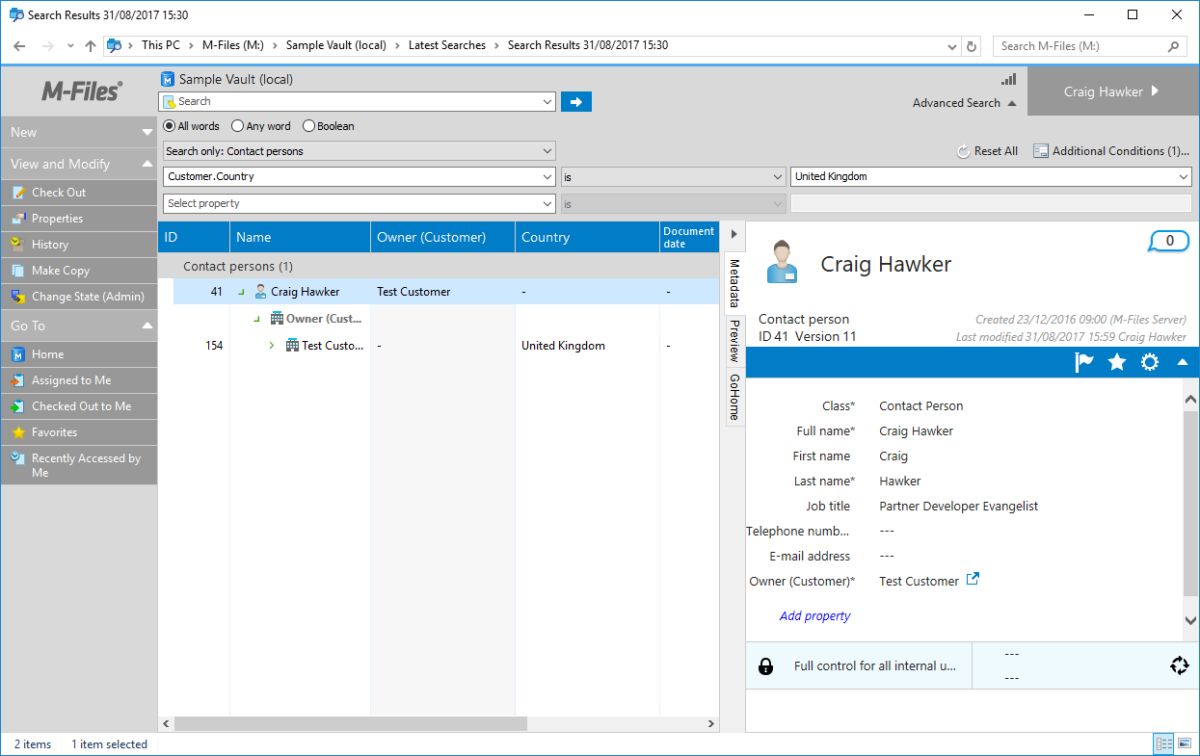Open Properties in the sidebar
The image size is (1200, 756).
pos(78,218)
